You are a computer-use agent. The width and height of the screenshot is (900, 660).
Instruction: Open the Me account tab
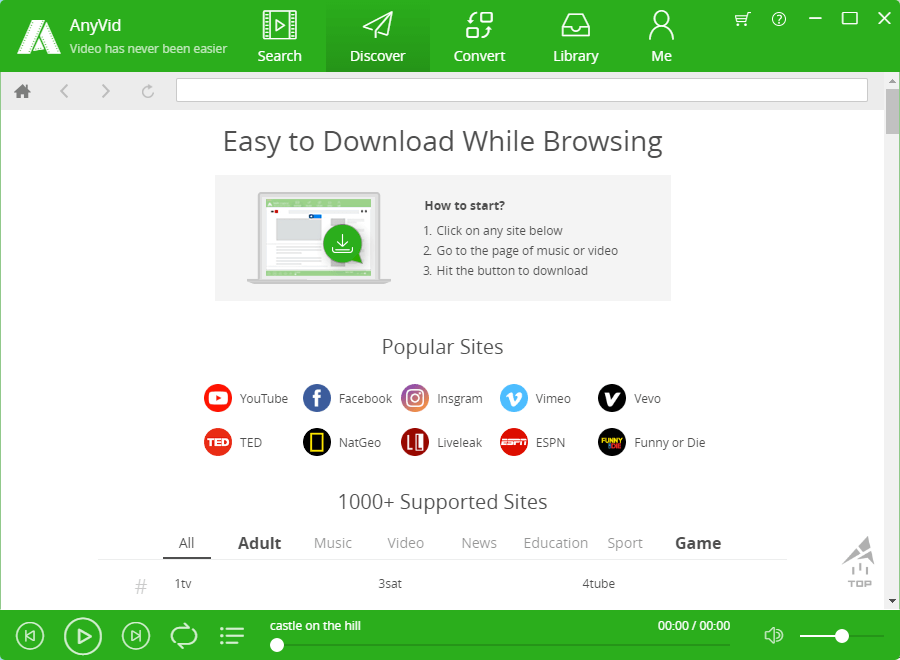click(x=661, y=37)
